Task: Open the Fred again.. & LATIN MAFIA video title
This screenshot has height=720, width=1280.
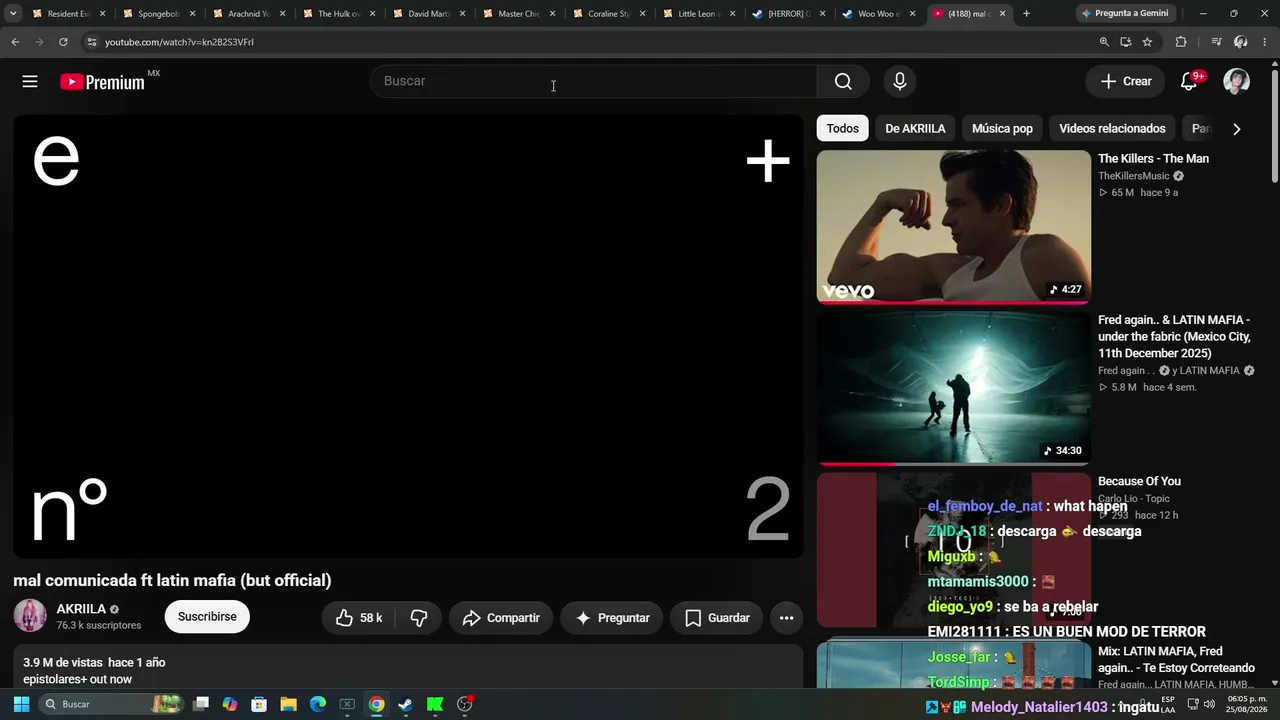Action: (1174, 337)
